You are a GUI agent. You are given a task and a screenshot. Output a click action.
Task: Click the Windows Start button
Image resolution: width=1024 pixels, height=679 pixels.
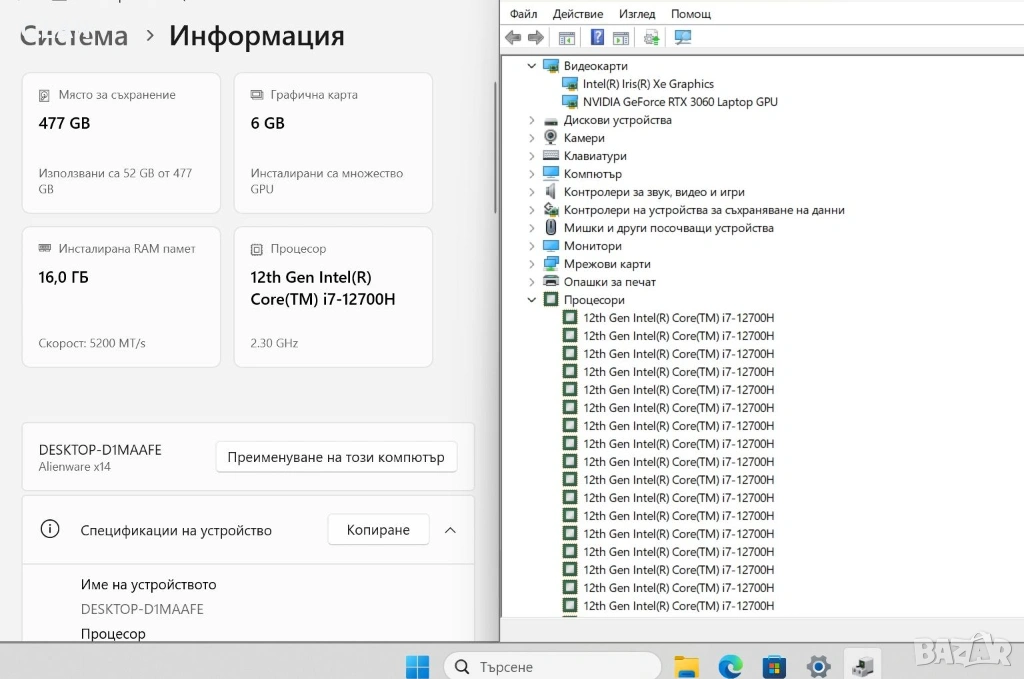click(x=417, y=666)
